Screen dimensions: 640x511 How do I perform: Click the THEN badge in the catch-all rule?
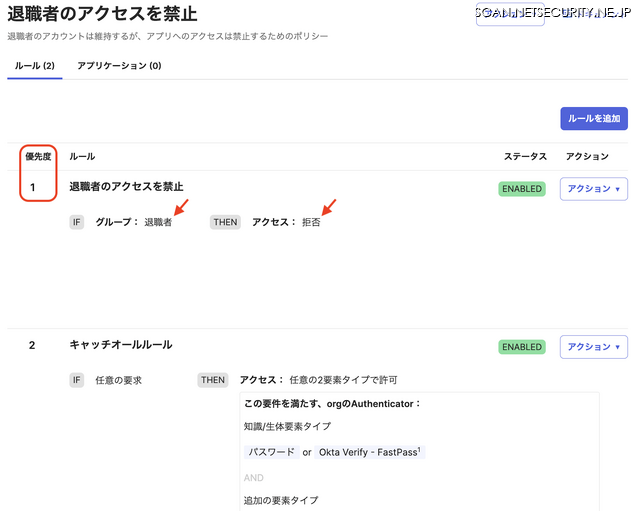pos(213,380)
